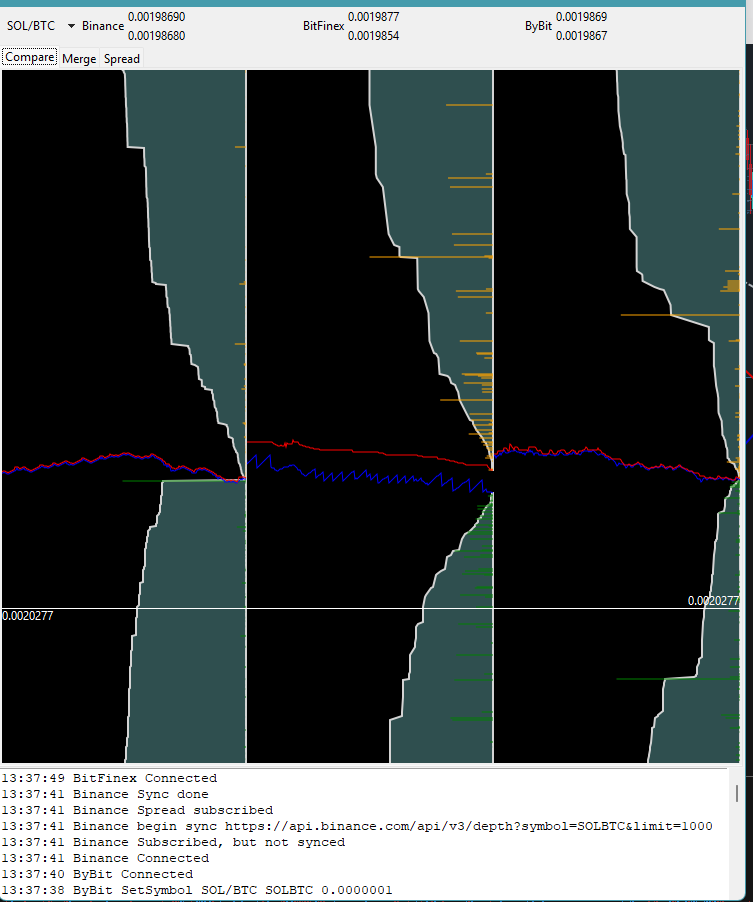Click the Binance depth API URL in log
The height and width of the screenshot is (902, 753).
coord(468,827)
